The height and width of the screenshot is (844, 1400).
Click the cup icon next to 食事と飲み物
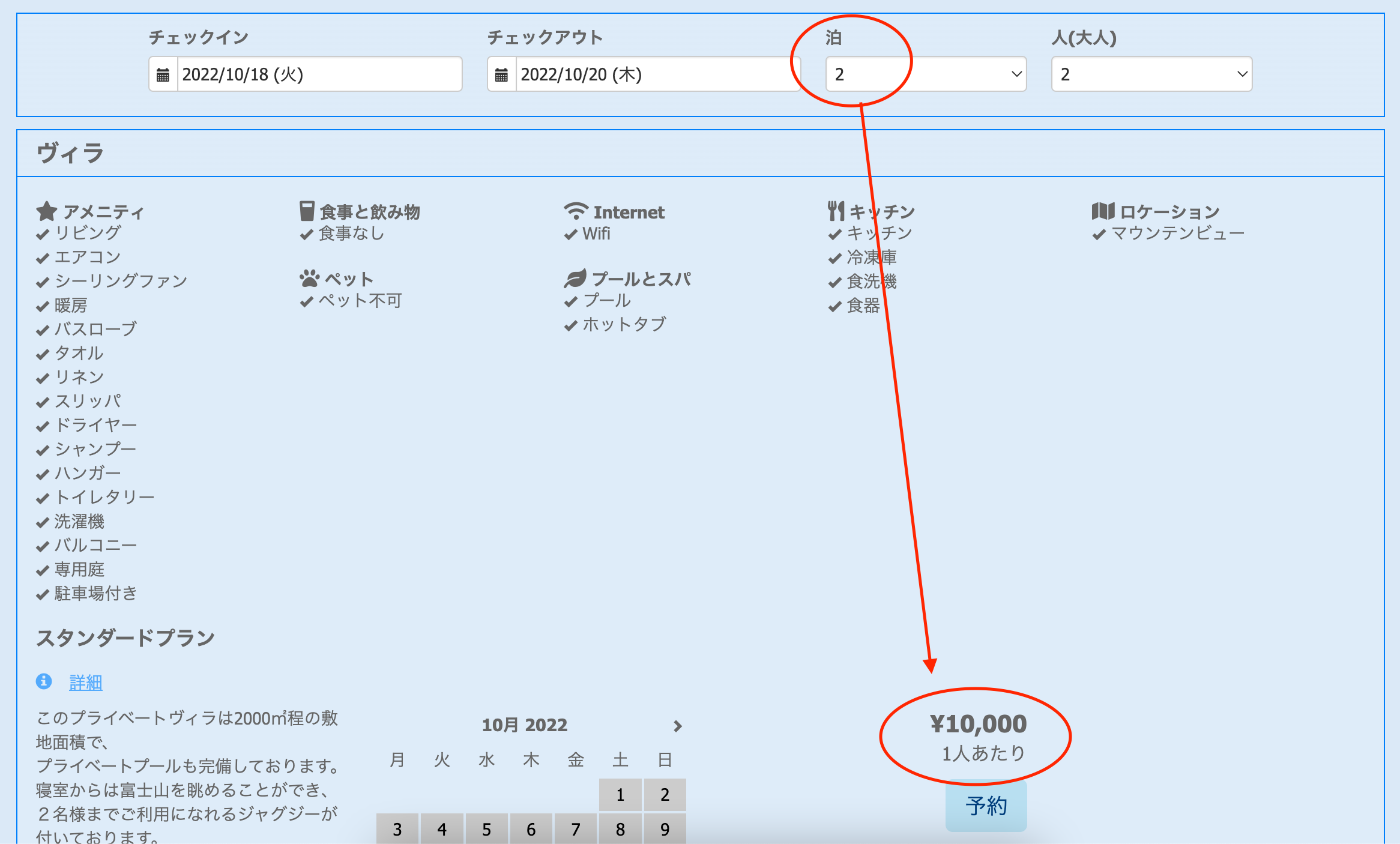307,211
